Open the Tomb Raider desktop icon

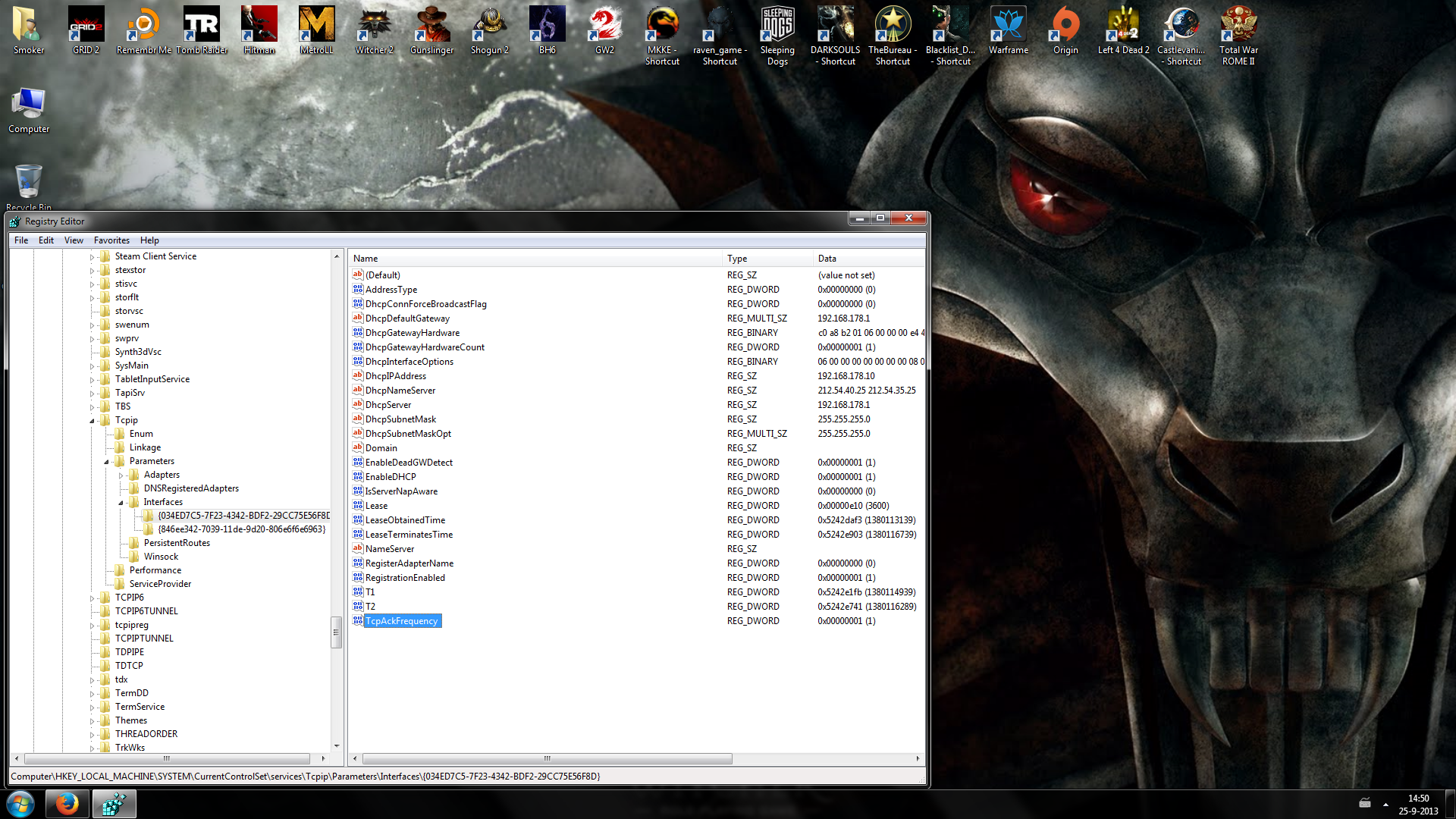click(x=202, y=30)
